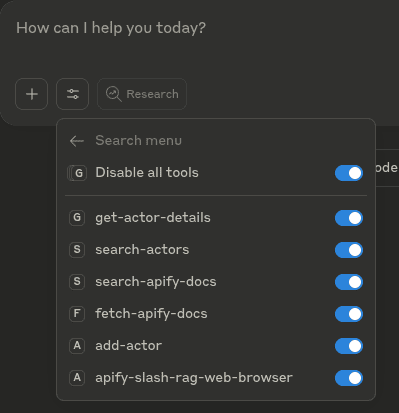
Task: Select the get-actor-details label
Action: click(153, 218)
